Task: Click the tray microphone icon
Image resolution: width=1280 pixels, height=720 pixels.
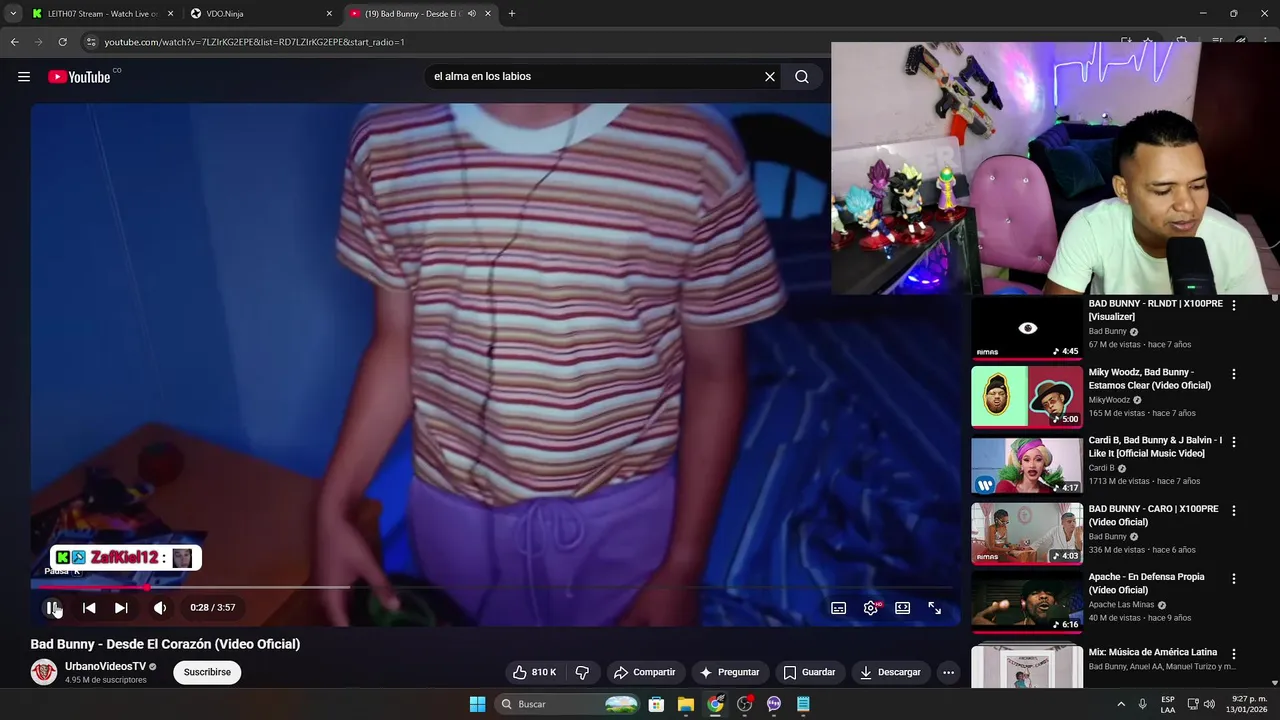Action: tap(1143, 704)
